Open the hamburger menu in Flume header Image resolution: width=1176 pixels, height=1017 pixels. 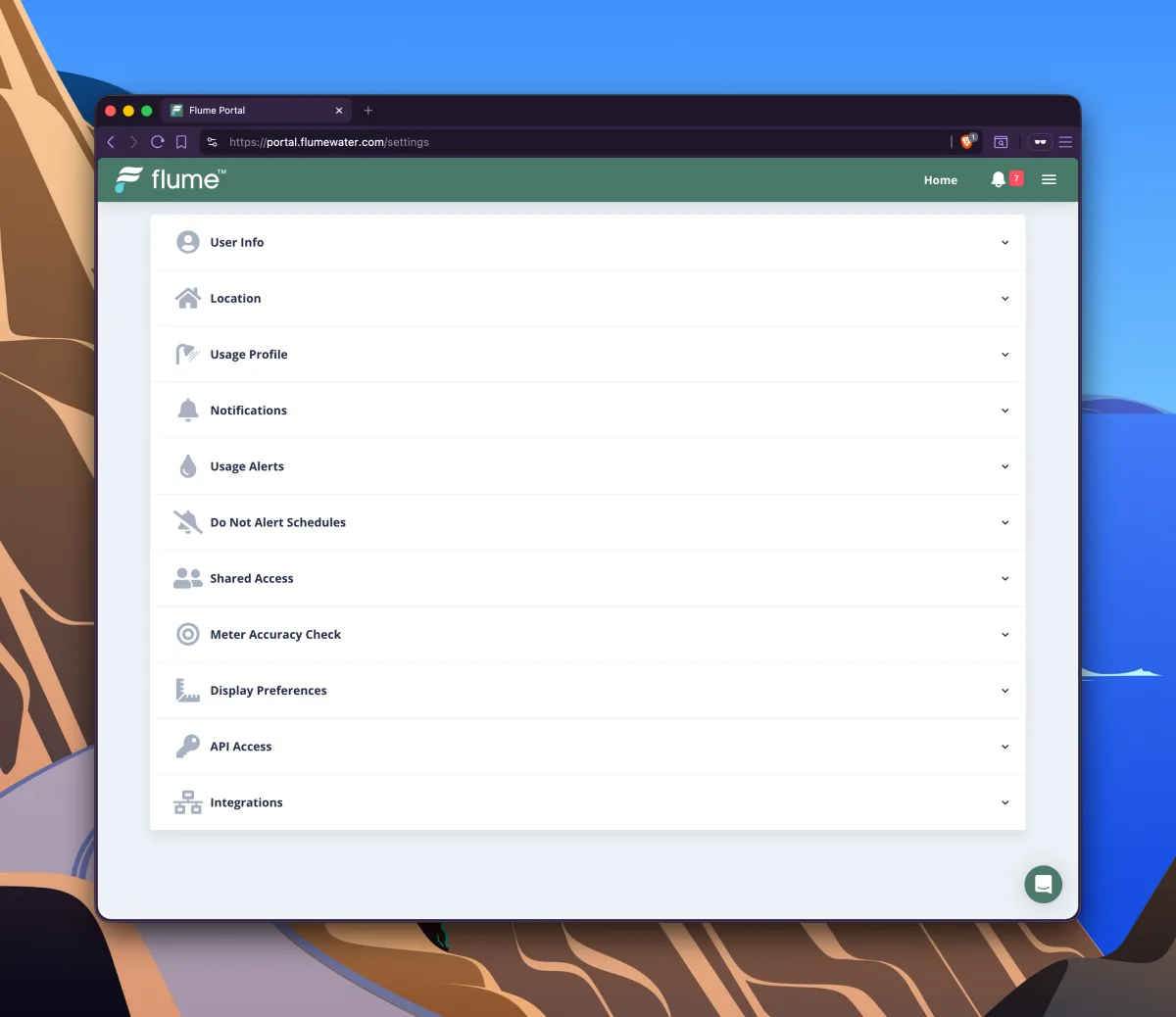[1049, 179]
